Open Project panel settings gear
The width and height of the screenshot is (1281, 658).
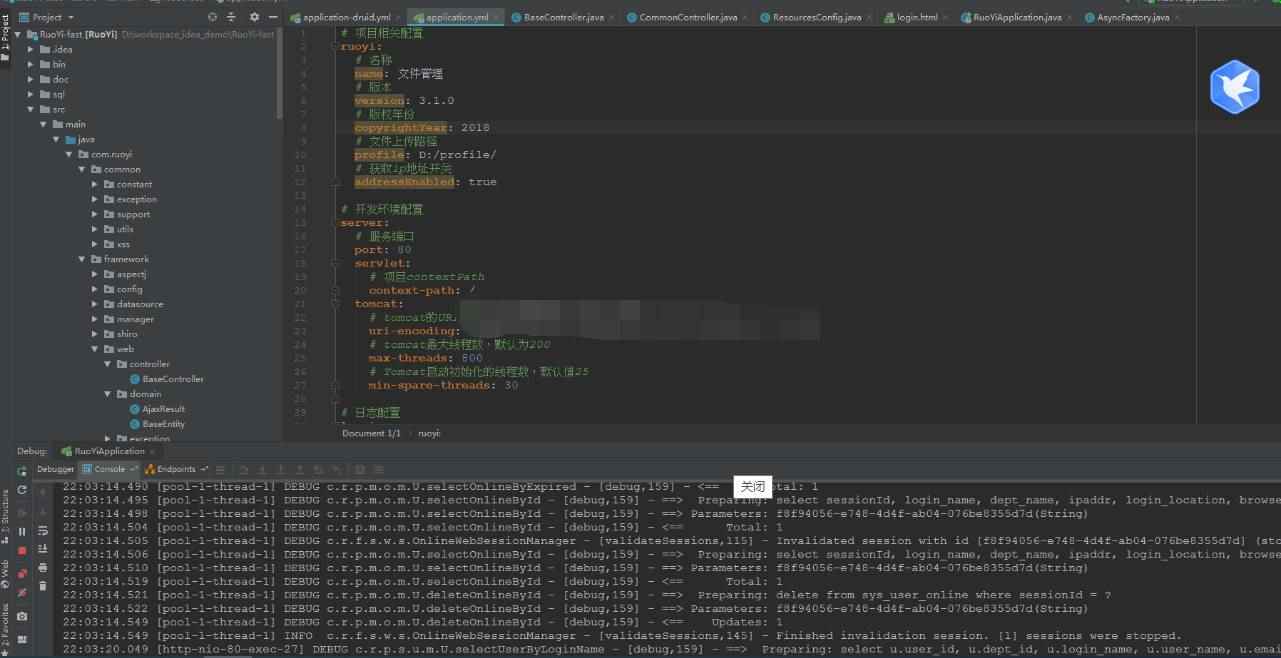253,17
